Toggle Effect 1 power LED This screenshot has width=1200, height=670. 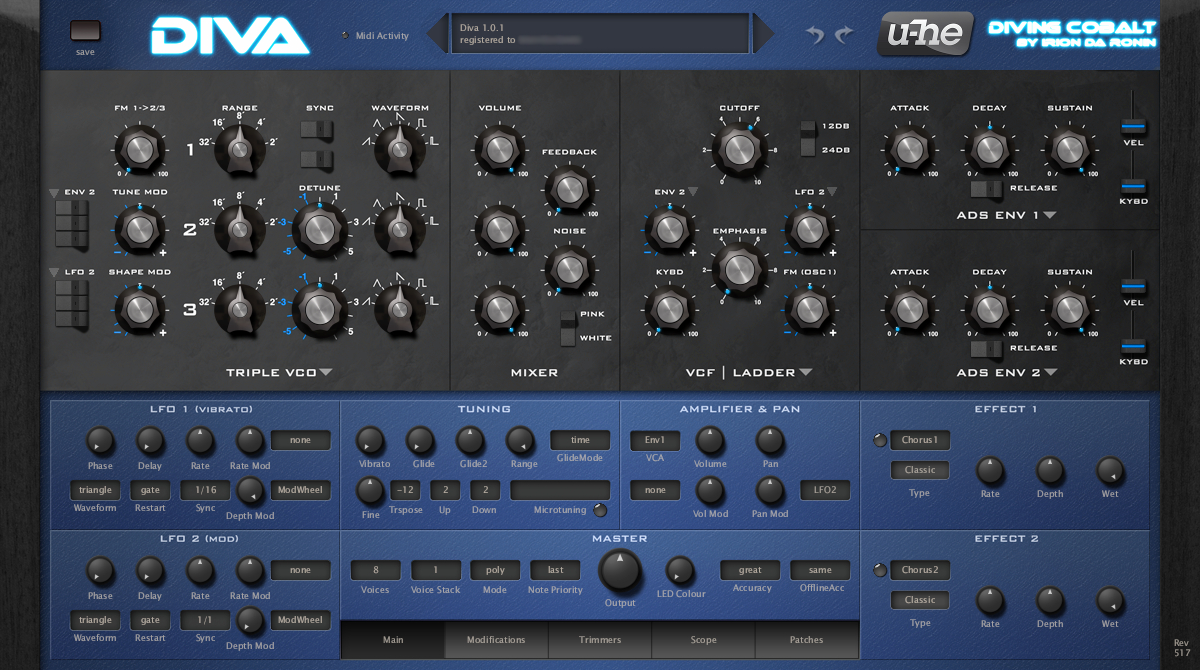880,440
